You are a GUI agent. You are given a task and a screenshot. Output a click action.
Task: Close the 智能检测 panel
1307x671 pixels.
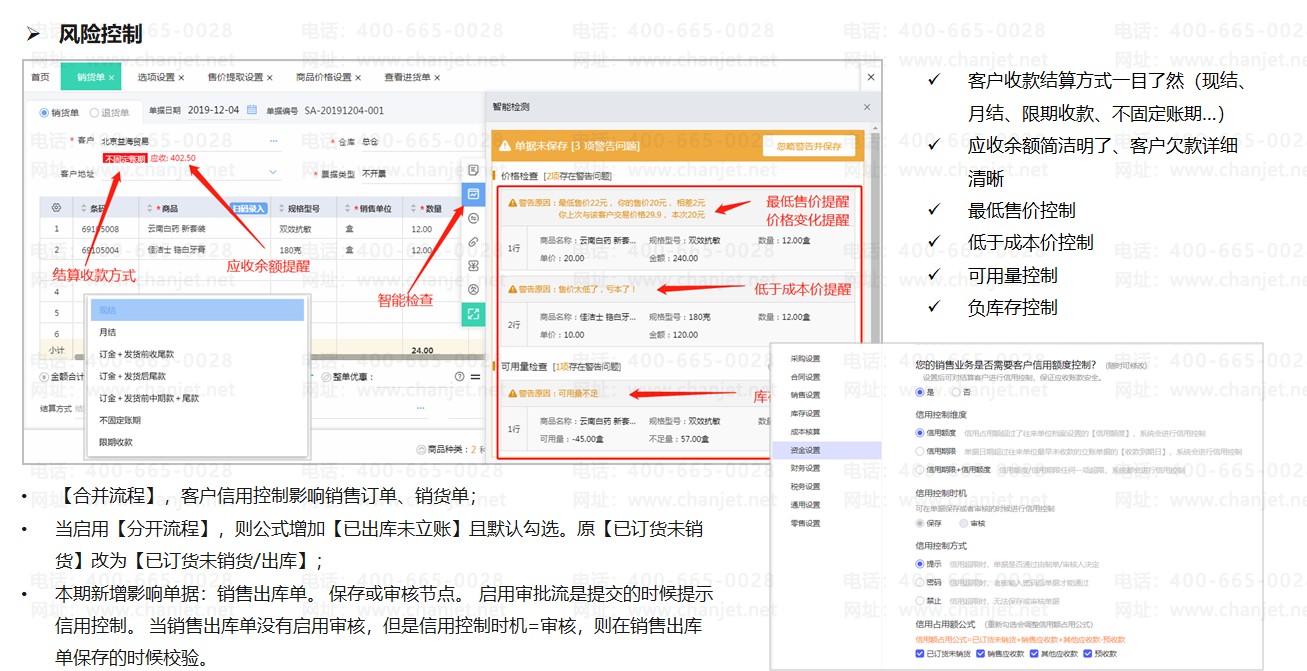(x=867, y=106)
